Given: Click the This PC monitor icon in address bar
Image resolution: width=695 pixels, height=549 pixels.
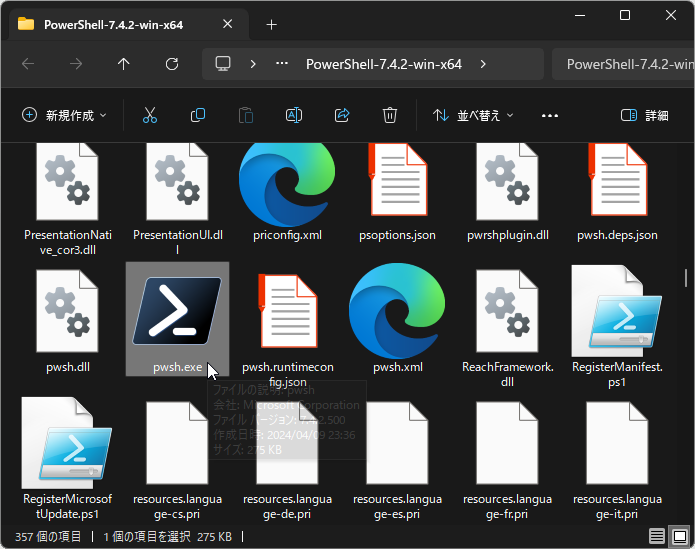Looking at the screenshot, I should click(223, 64).
